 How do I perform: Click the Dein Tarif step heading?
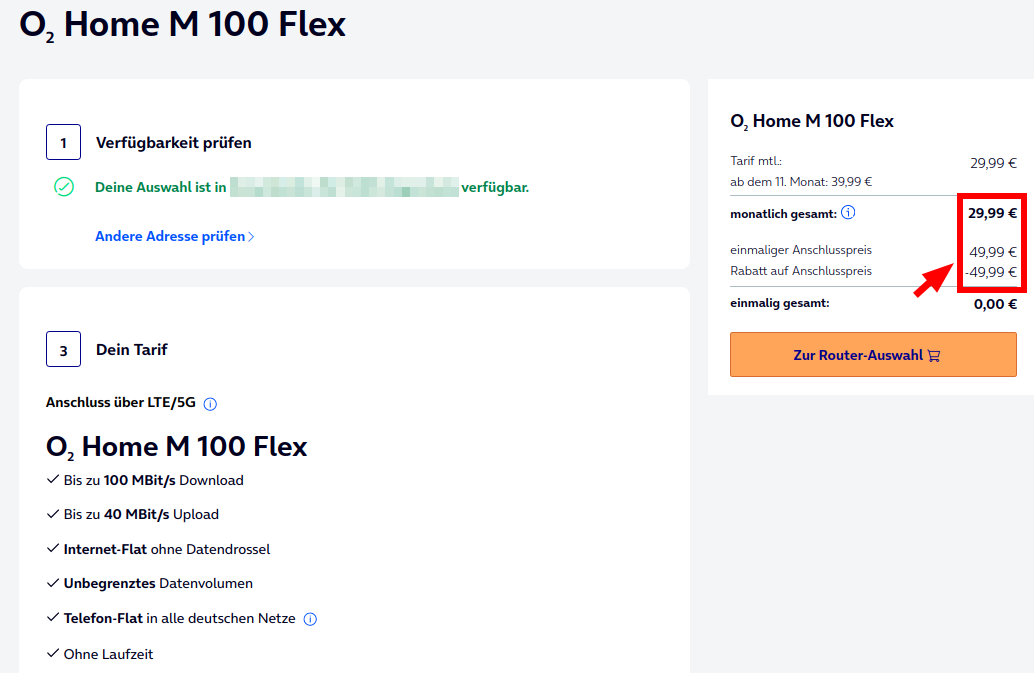point(132,350)
